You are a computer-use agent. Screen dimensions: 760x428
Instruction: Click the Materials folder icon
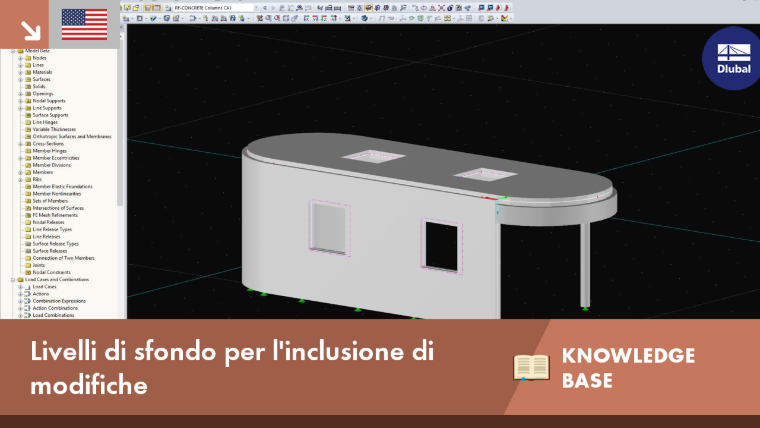coord(28,72)
